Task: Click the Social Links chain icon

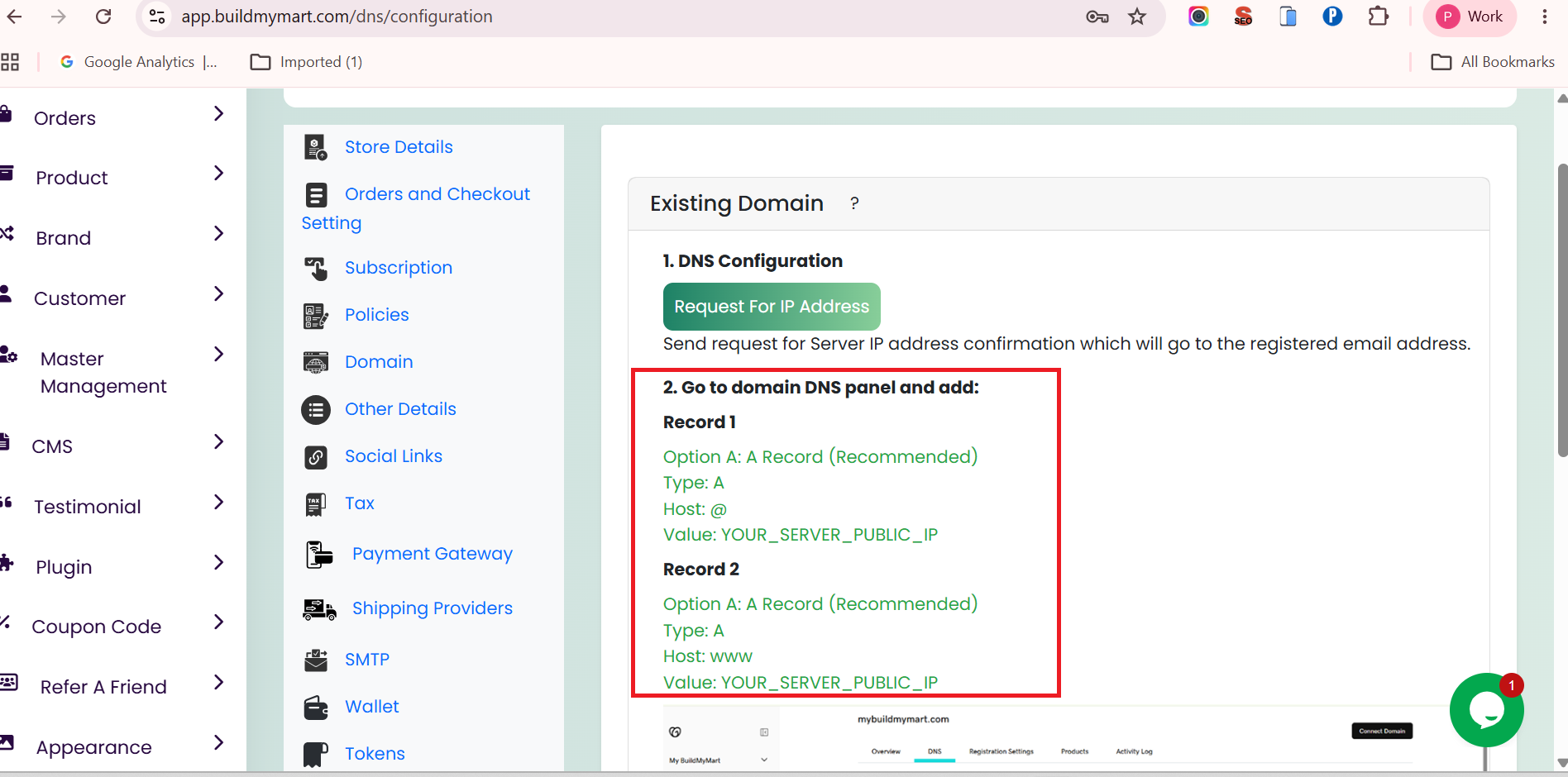Action: (315, 457)
